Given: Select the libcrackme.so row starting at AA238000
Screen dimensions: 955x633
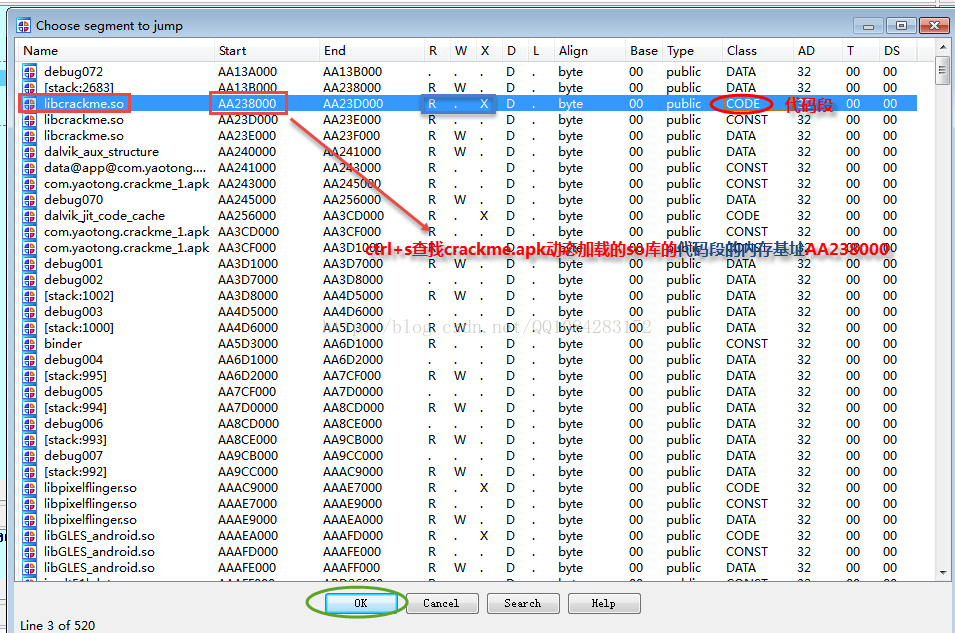Looking at the screenshot, I should click(467, 104).
